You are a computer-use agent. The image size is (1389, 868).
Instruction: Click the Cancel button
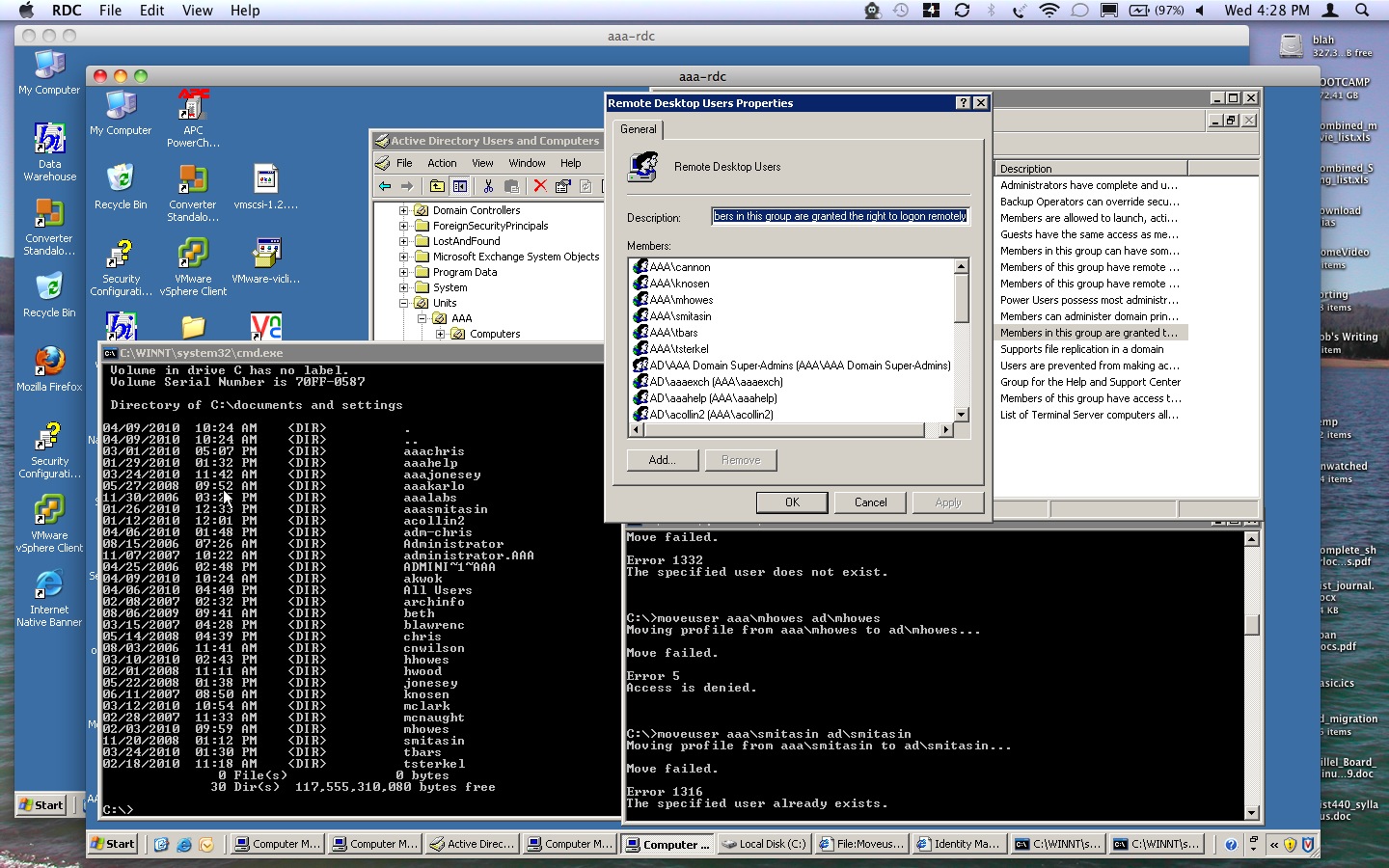click(x=870, y=502)
